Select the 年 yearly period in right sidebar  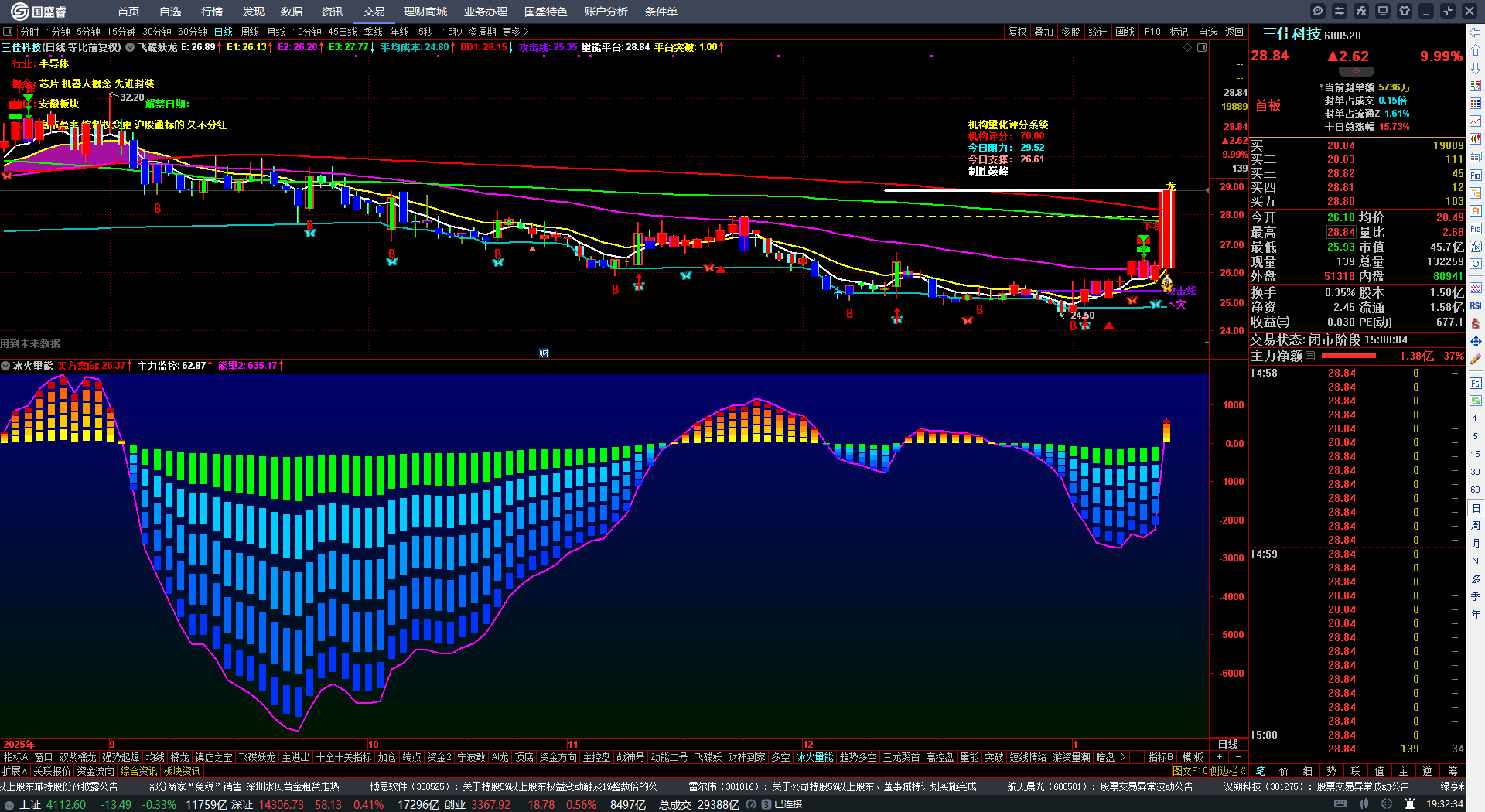coord(1476,614)
